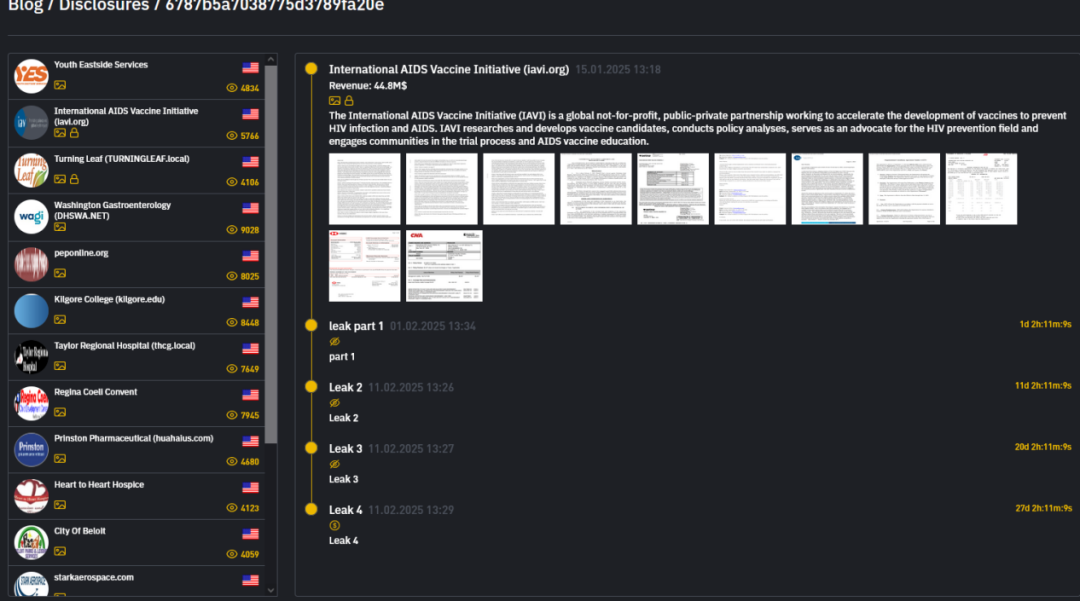Select the Turning Leaf (TURNINGLEAF.local) entry
This screenshot has width=1080, height=601.
coord(136,170)
